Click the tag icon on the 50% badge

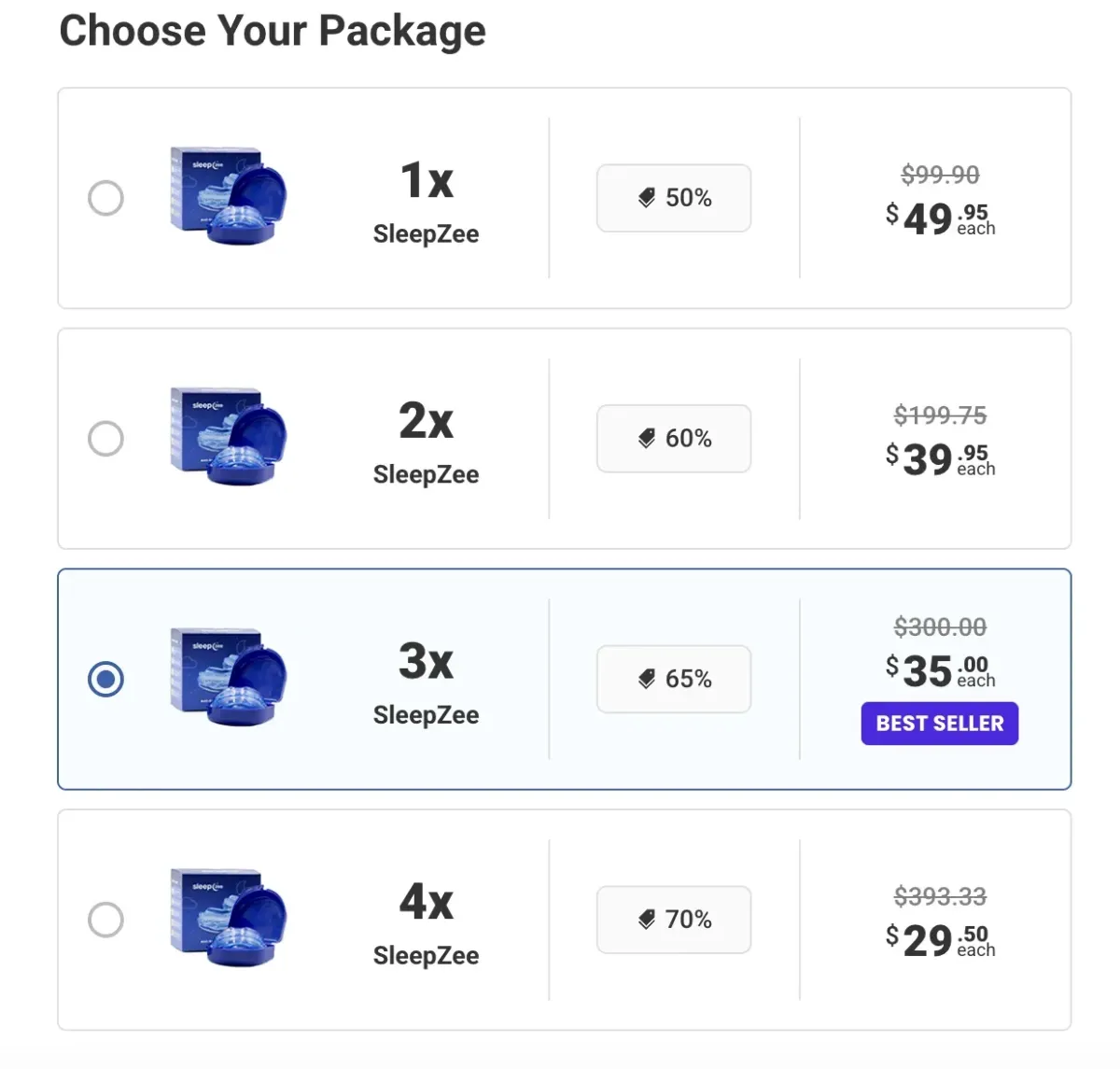(648, 197)
